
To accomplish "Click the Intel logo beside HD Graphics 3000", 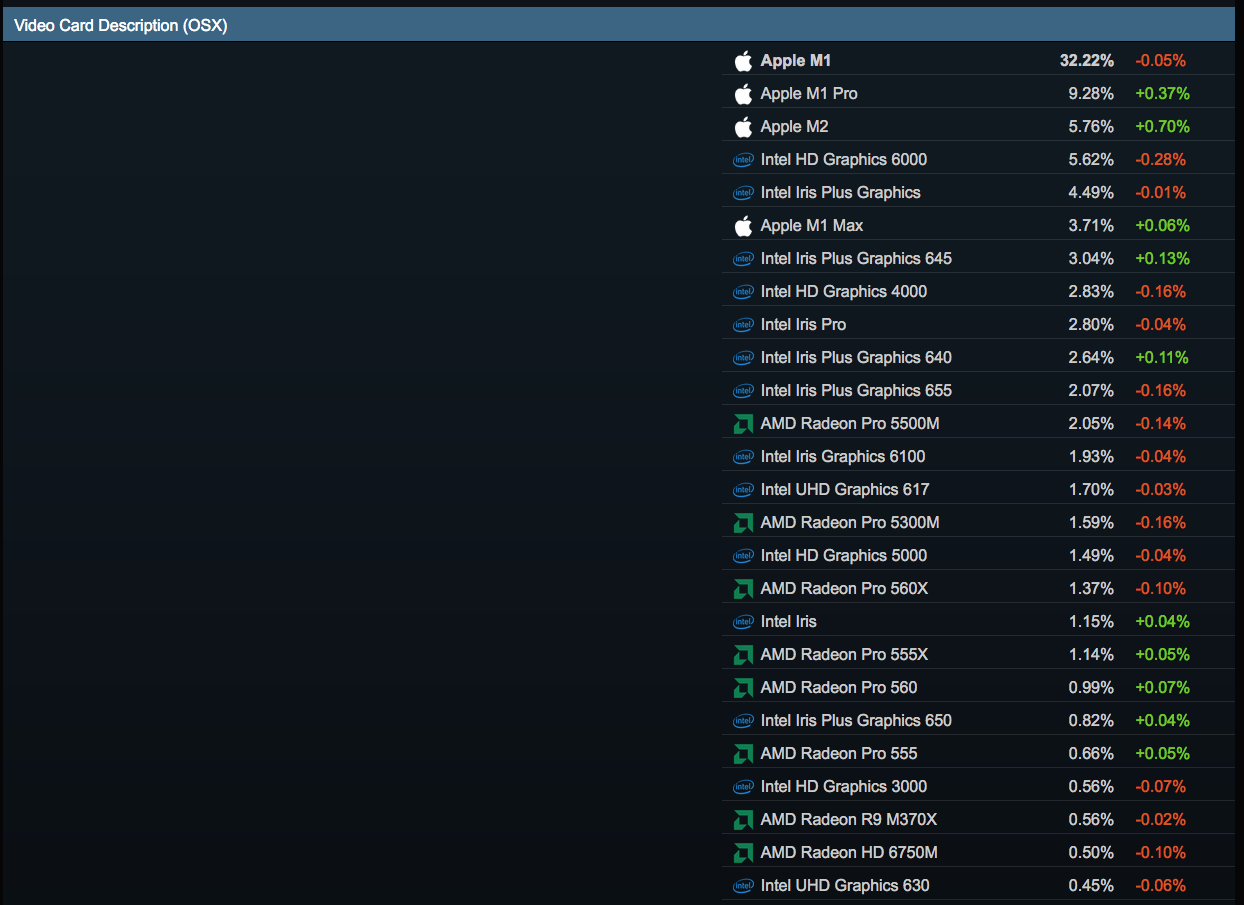I will point(743,787).
